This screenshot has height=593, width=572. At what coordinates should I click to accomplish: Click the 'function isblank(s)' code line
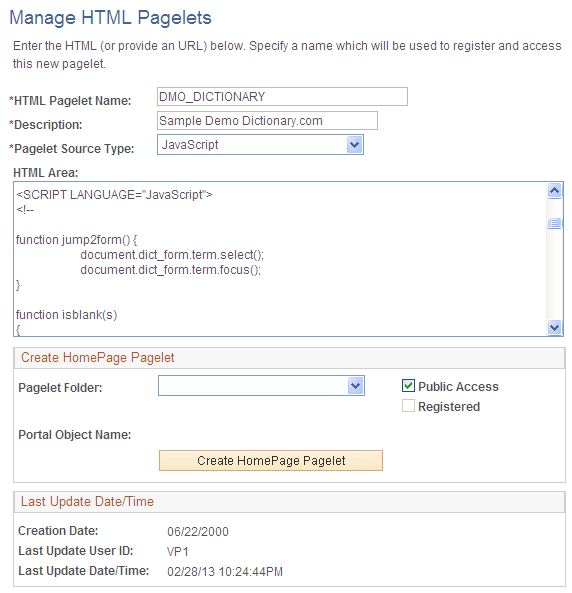coord(67,315)
